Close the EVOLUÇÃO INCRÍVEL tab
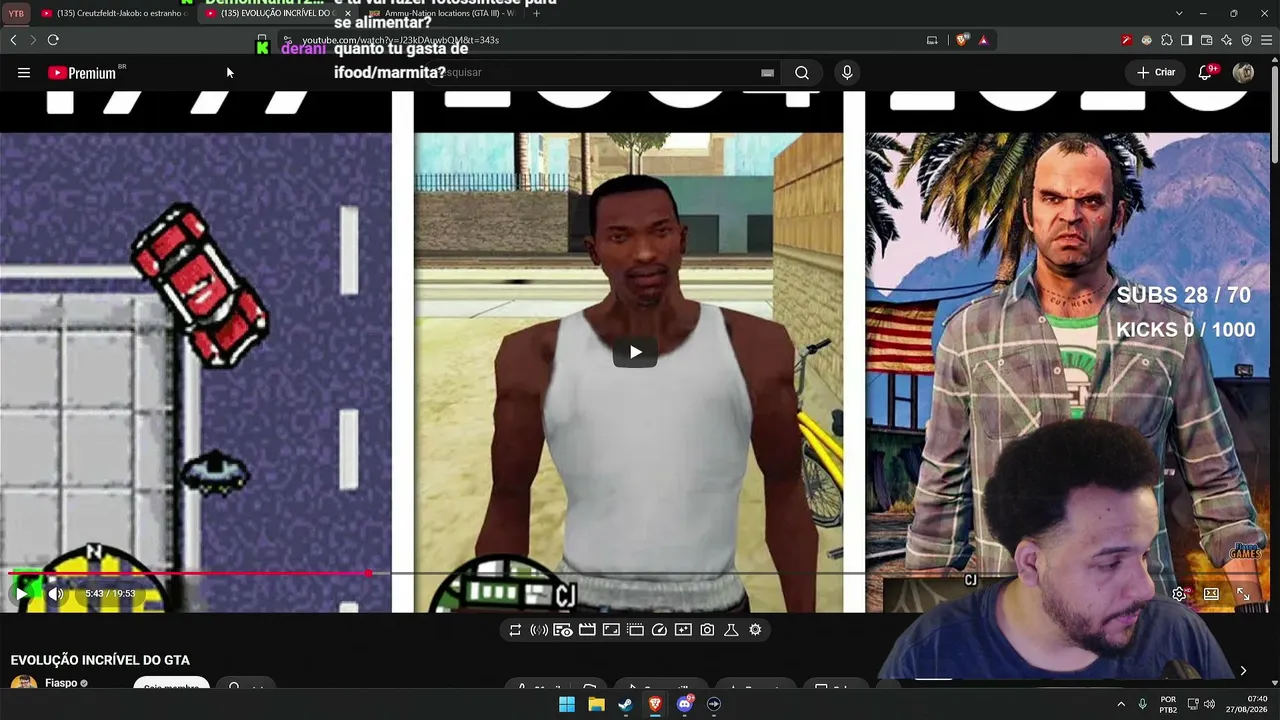The height and width of the screenshot is (720, 1280). pos(348,13)
